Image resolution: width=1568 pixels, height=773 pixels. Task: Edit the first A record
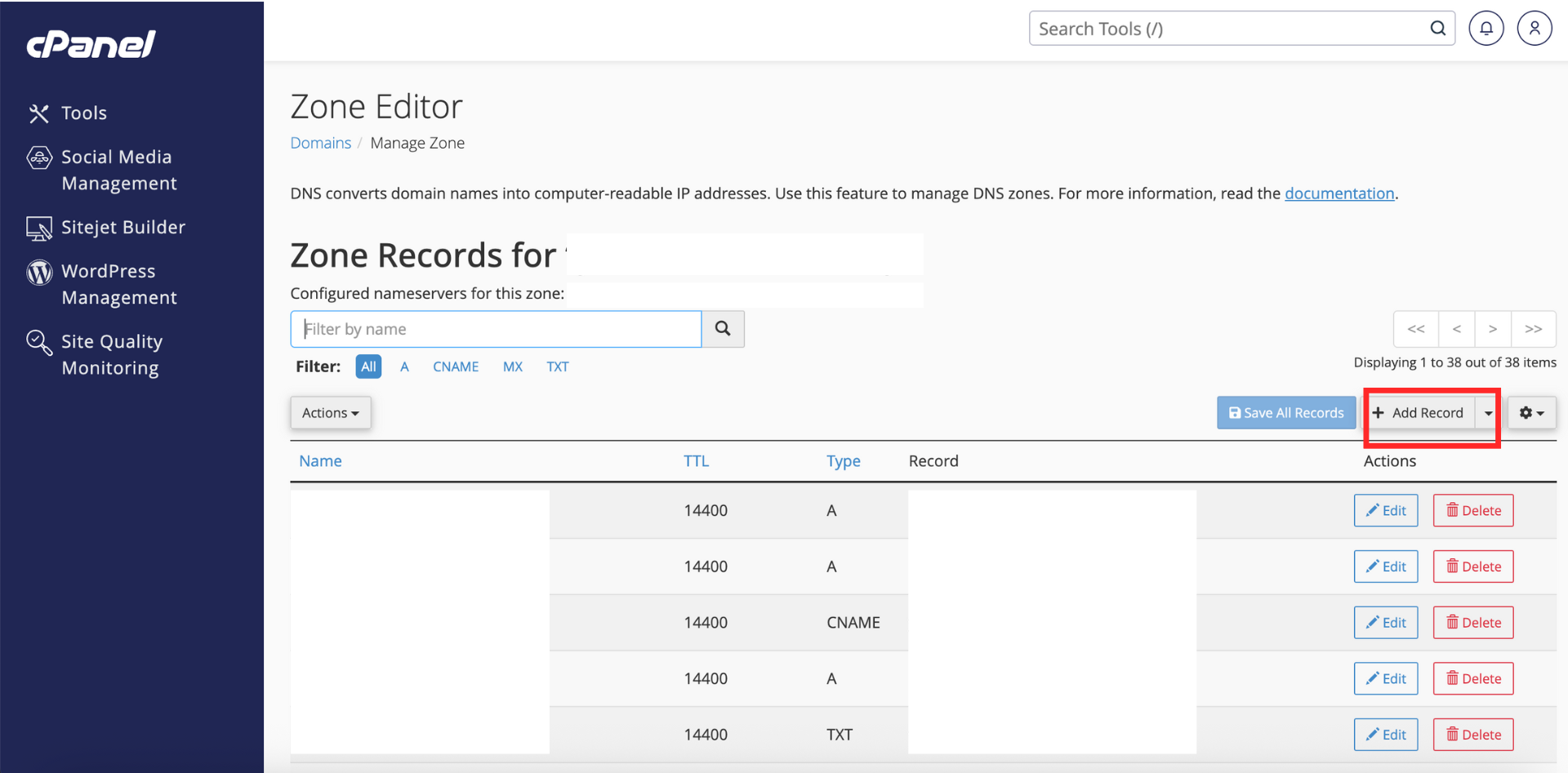tap(1386, 511)
